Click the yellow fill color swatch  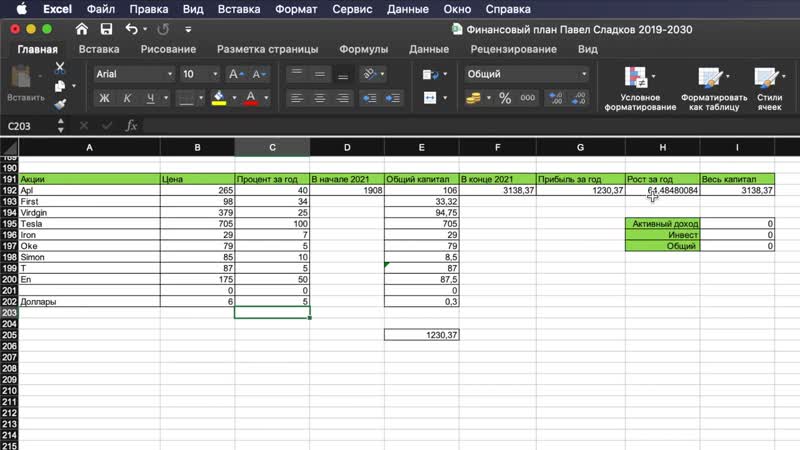pos(219,98)
